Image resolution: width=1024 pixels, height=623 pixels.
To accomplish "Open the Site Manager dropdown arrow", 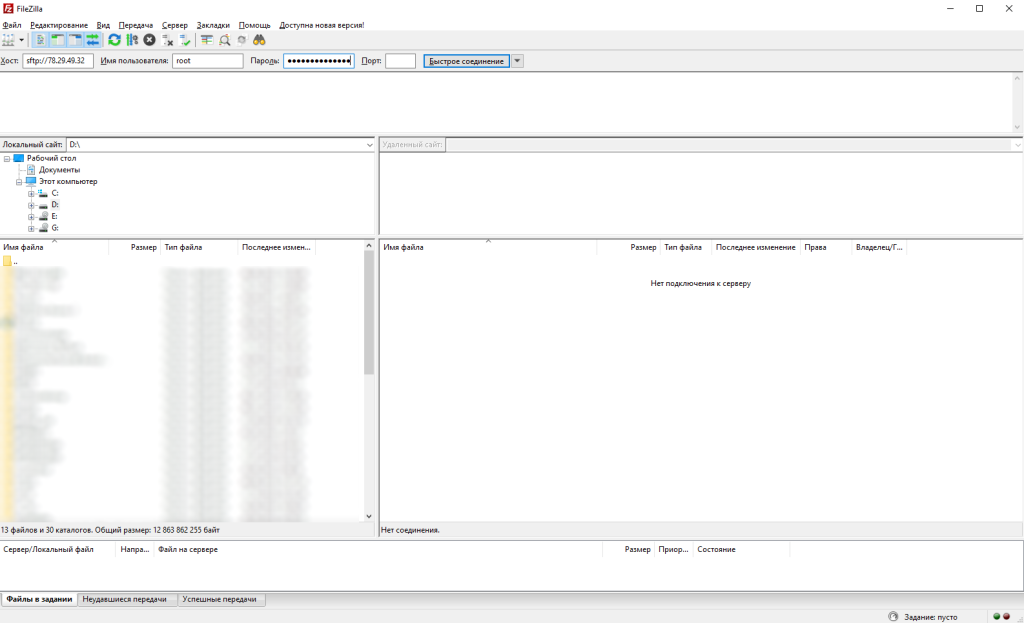I will pyautogui.click(x=22, y=40).
